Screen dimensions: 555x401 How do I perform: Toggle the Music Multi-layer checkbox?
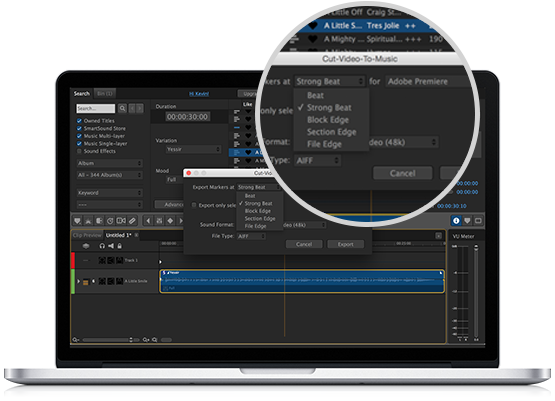pyautogui.click(x=79, y=136)
